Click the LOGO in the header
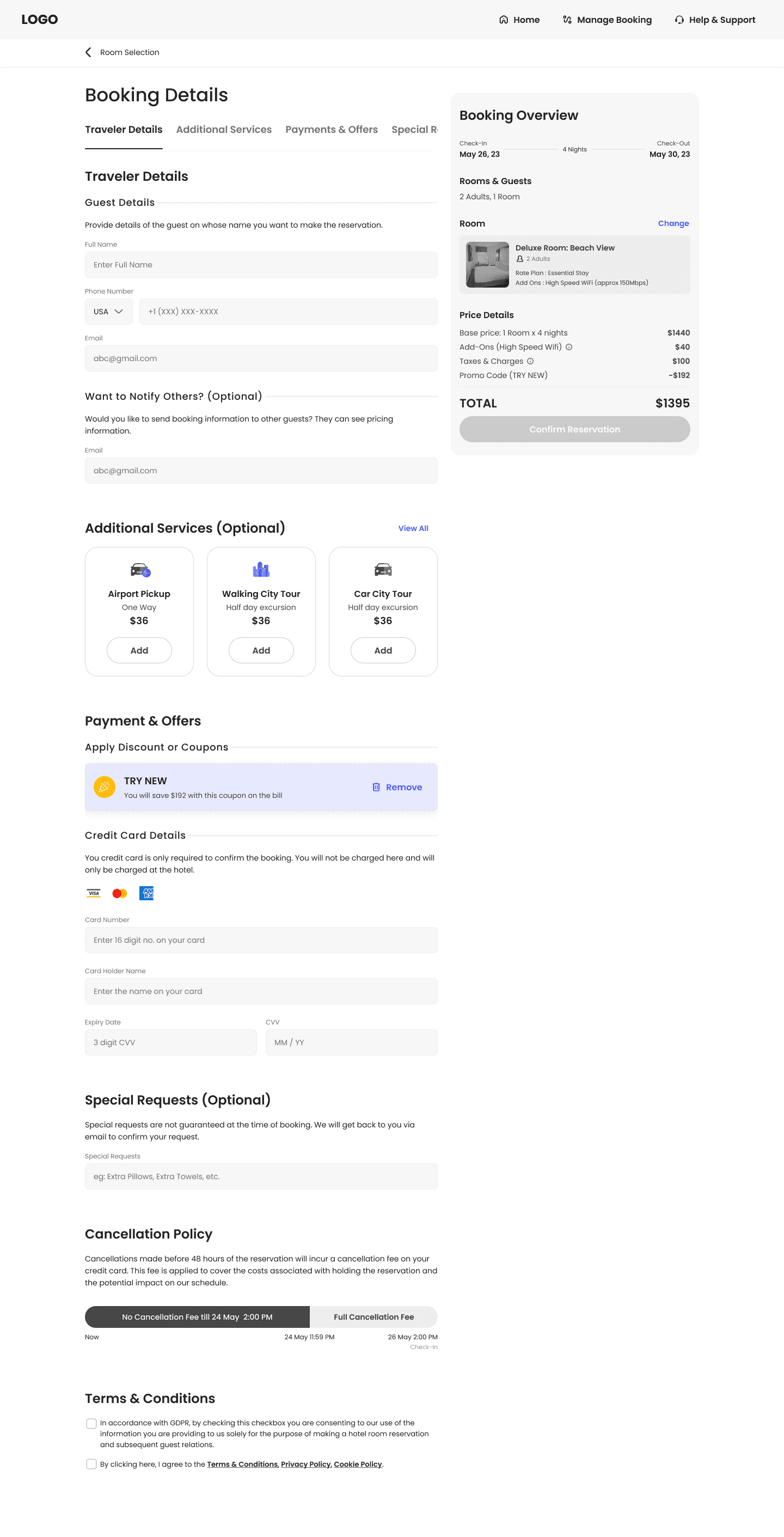This screenshot has width=784, height=1537. tap(39, 20)
